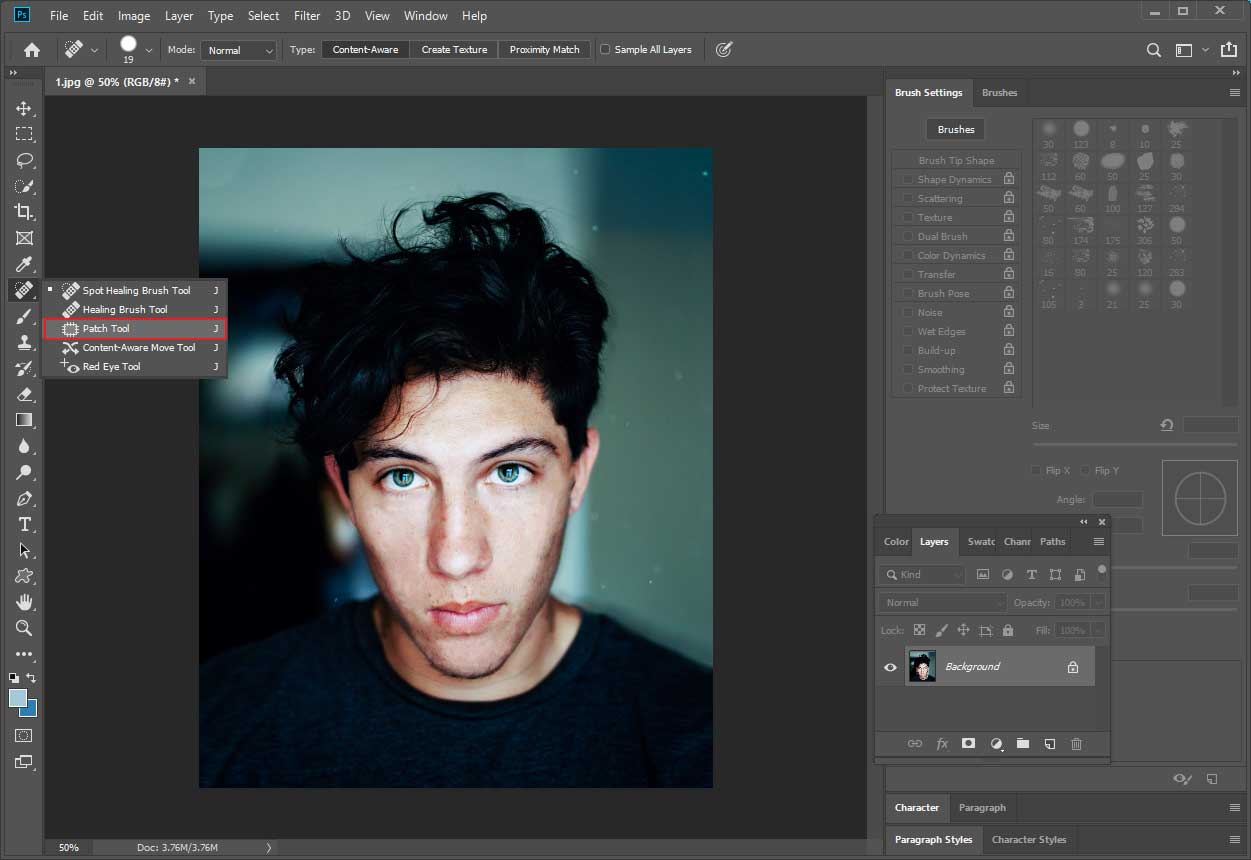Open the layer blending mode dropdown
This screenshot has height=860, width=1251.
point(941,602)
